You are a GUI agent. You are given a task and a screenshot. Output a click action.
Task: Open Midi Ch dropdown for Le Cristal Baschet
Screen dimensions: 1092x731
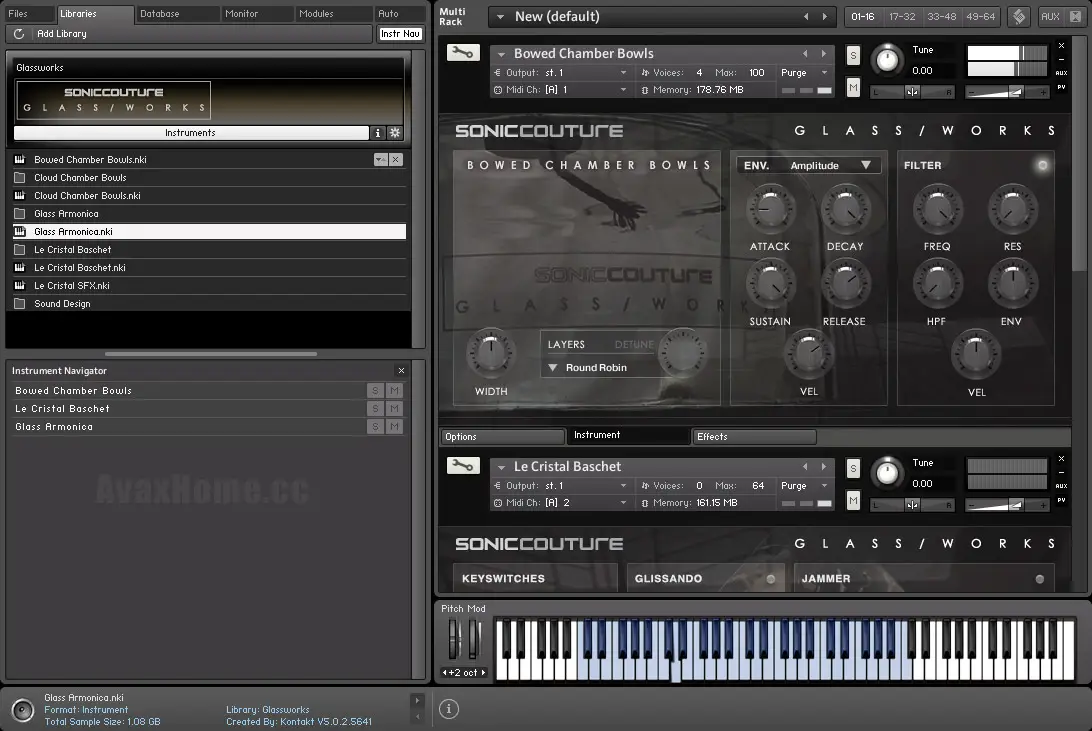[x=623, y=503]
